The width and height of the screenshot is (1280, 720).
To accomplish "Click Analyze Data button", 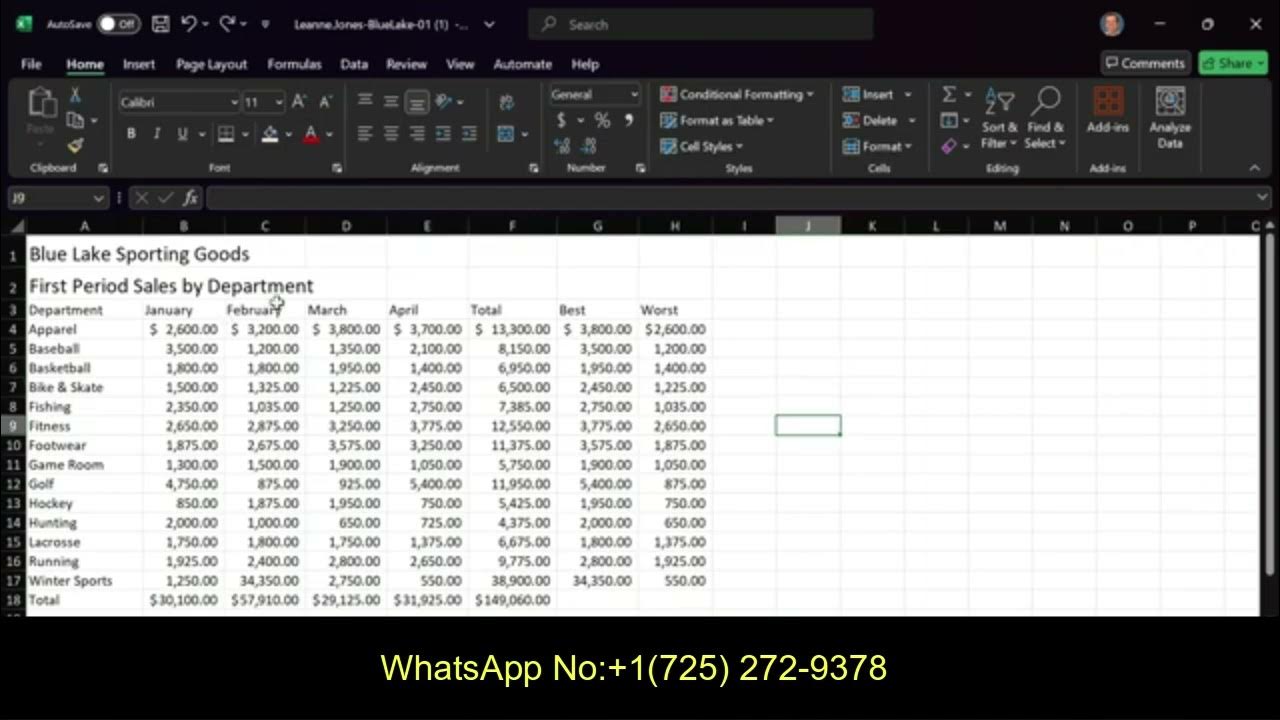I will [x=1169, y=118].
